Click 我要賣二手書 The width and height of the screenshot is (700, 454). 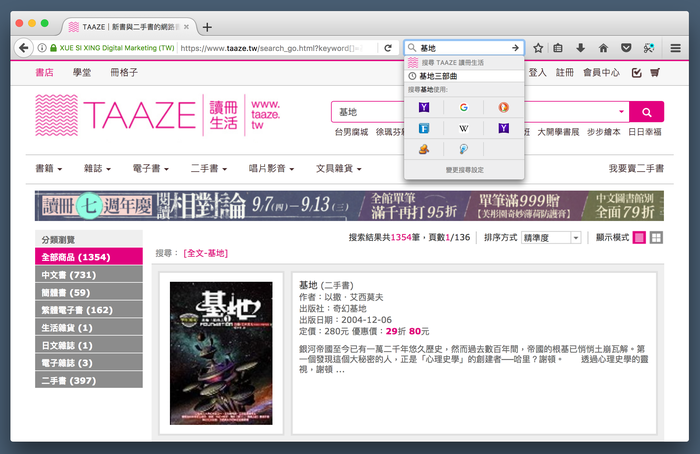tap(636, 169)
